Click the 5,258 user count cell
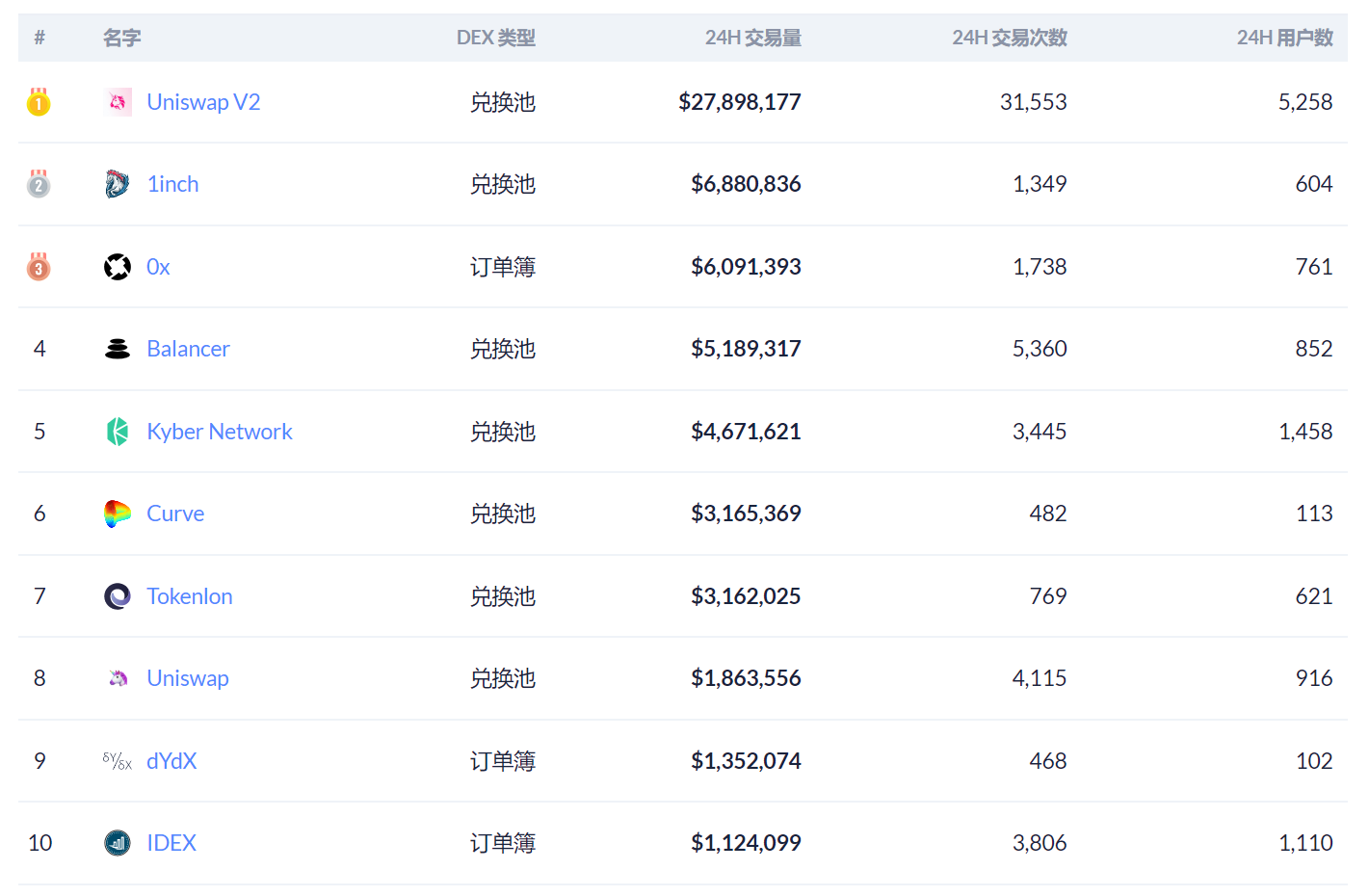 [x=1305, y=102]
